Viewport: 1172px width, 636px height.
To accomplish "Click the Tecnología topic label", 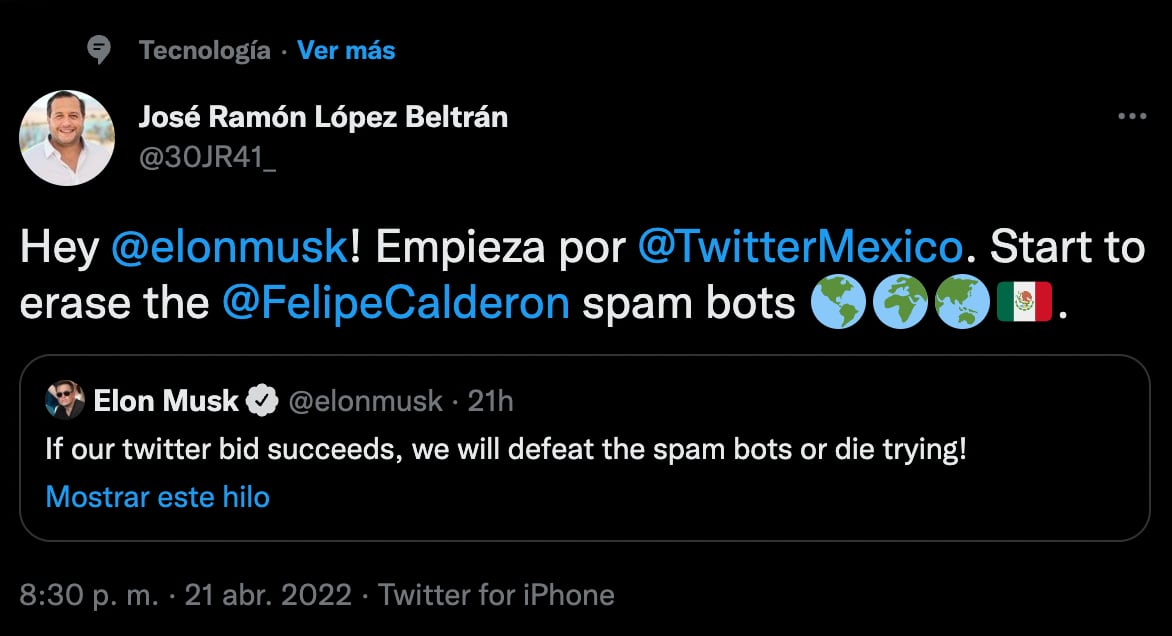I will [205, 50].
